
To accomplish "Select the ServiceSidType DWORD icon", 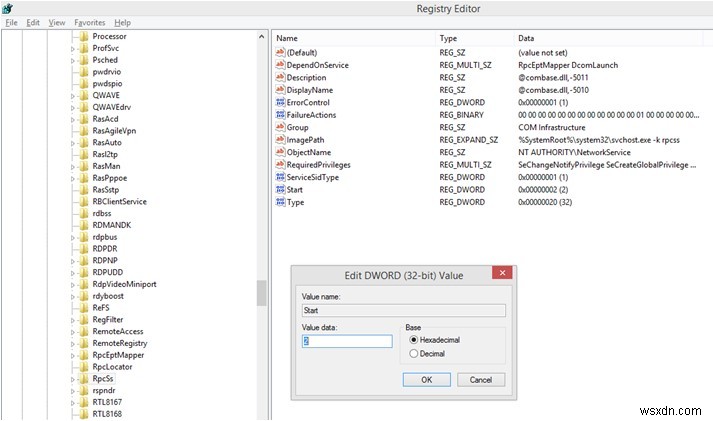I will 280,177.
